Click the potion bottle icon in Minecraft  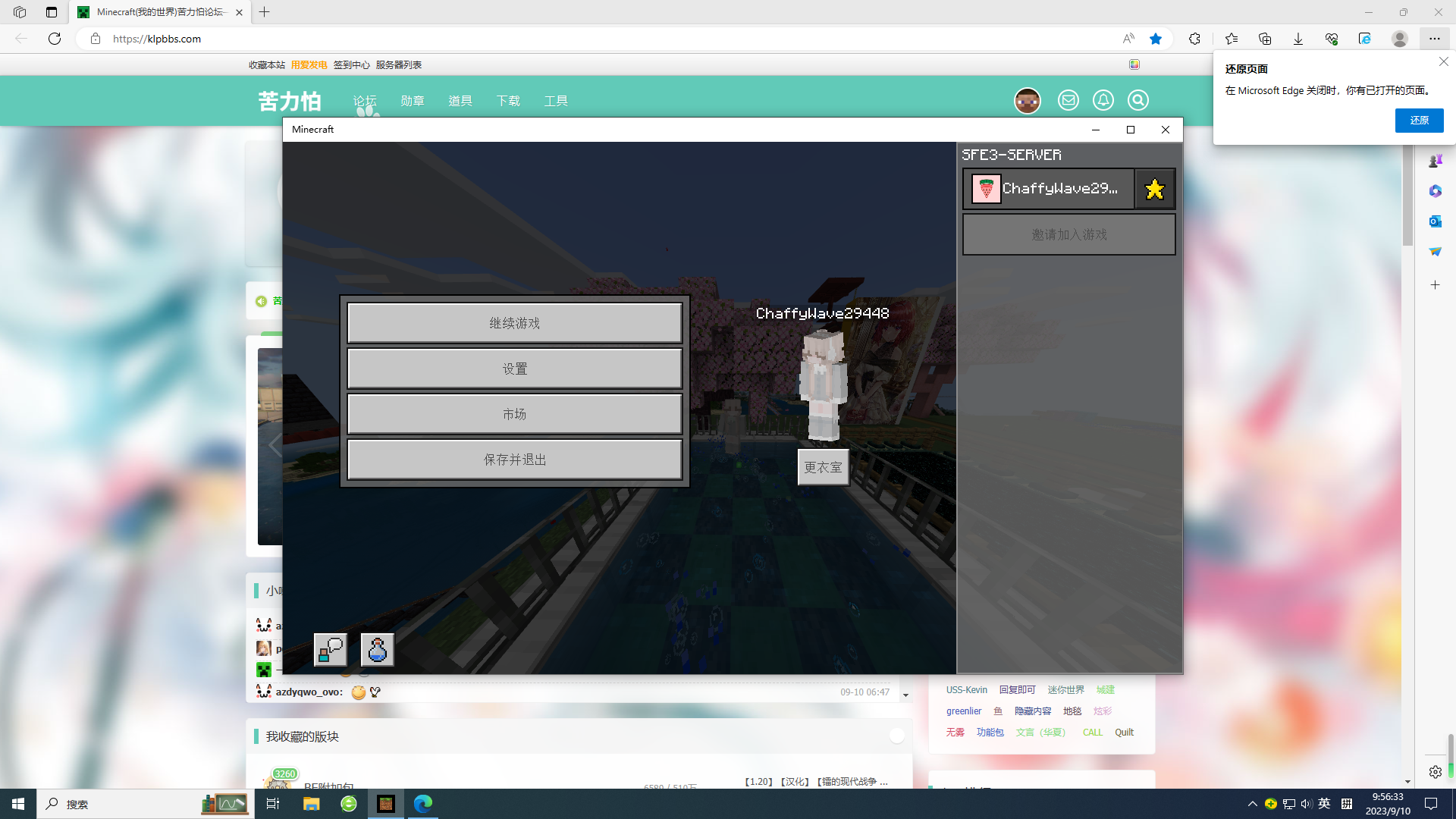point(377,650)
